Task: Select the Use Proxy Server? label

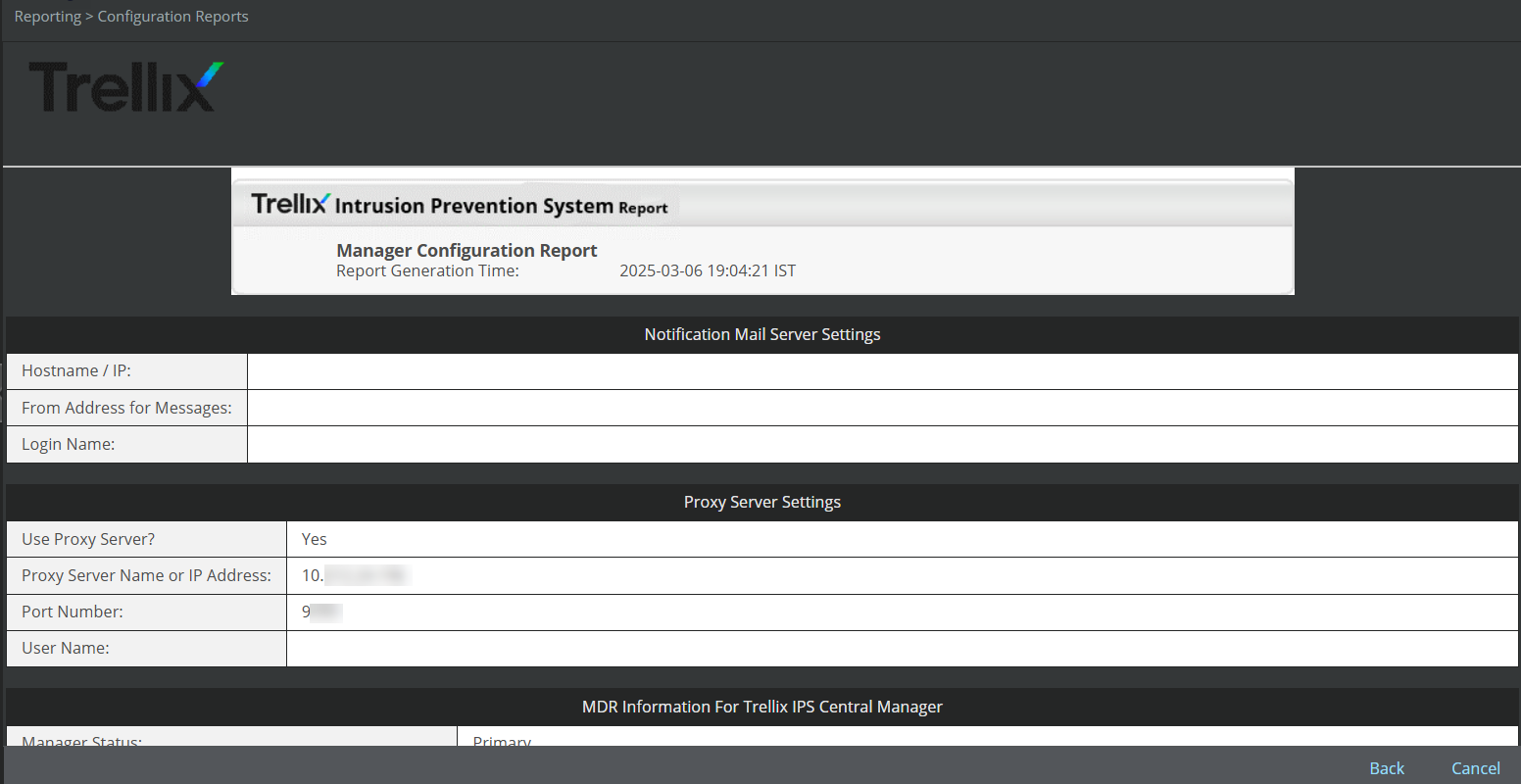Action: (x=88, y=540)
